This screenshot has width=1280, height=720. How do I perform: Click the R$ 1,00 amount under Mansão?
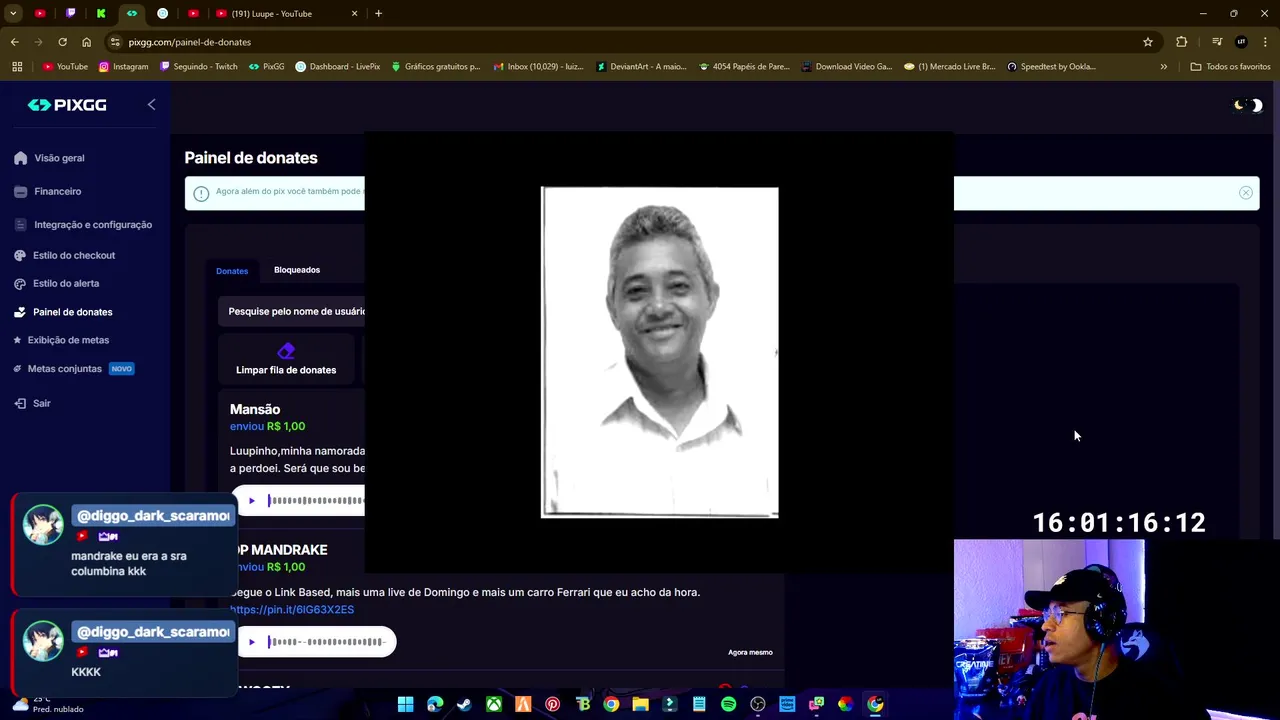pos(286,427)
